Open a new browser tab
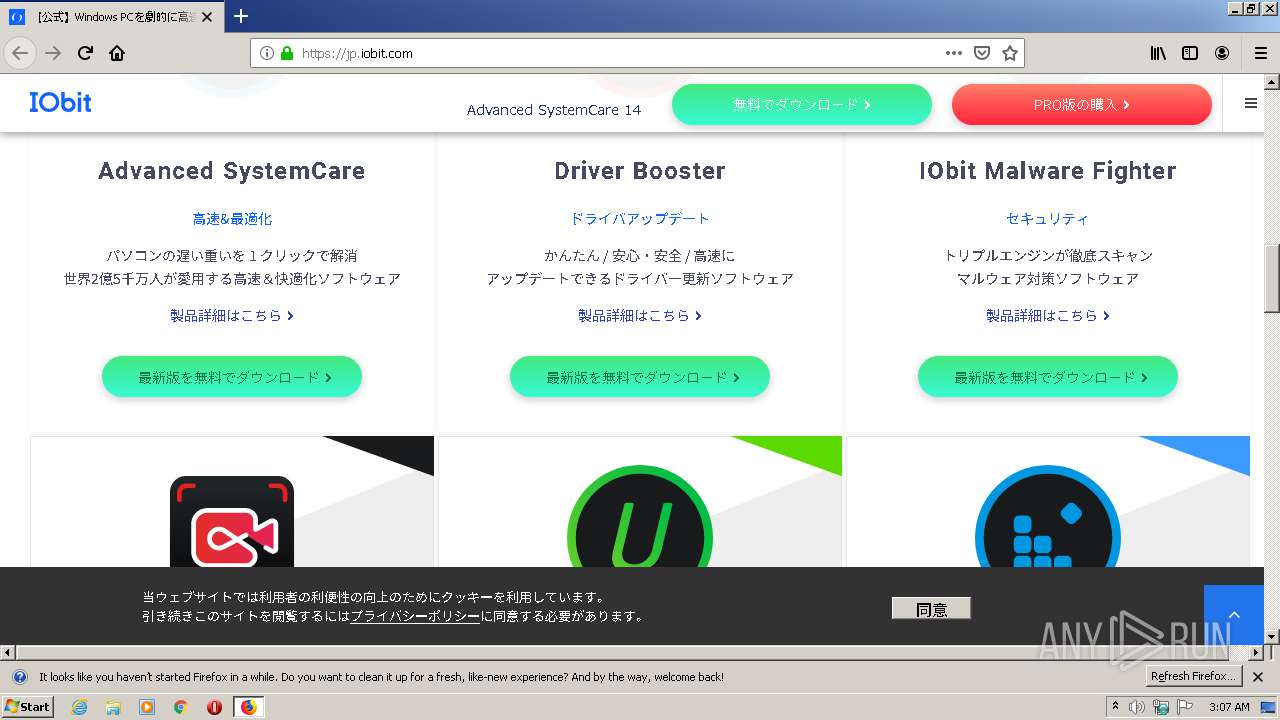Image resolution: width=1280 pixels, height=720 pixels. (x=241, y=16)
